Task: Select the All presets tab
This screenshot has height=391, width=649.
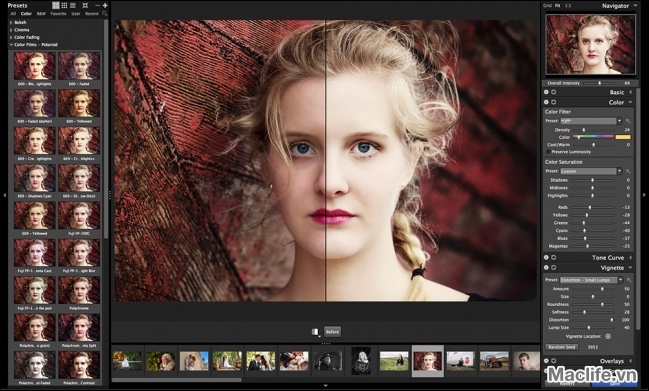Action: [13, 14]
